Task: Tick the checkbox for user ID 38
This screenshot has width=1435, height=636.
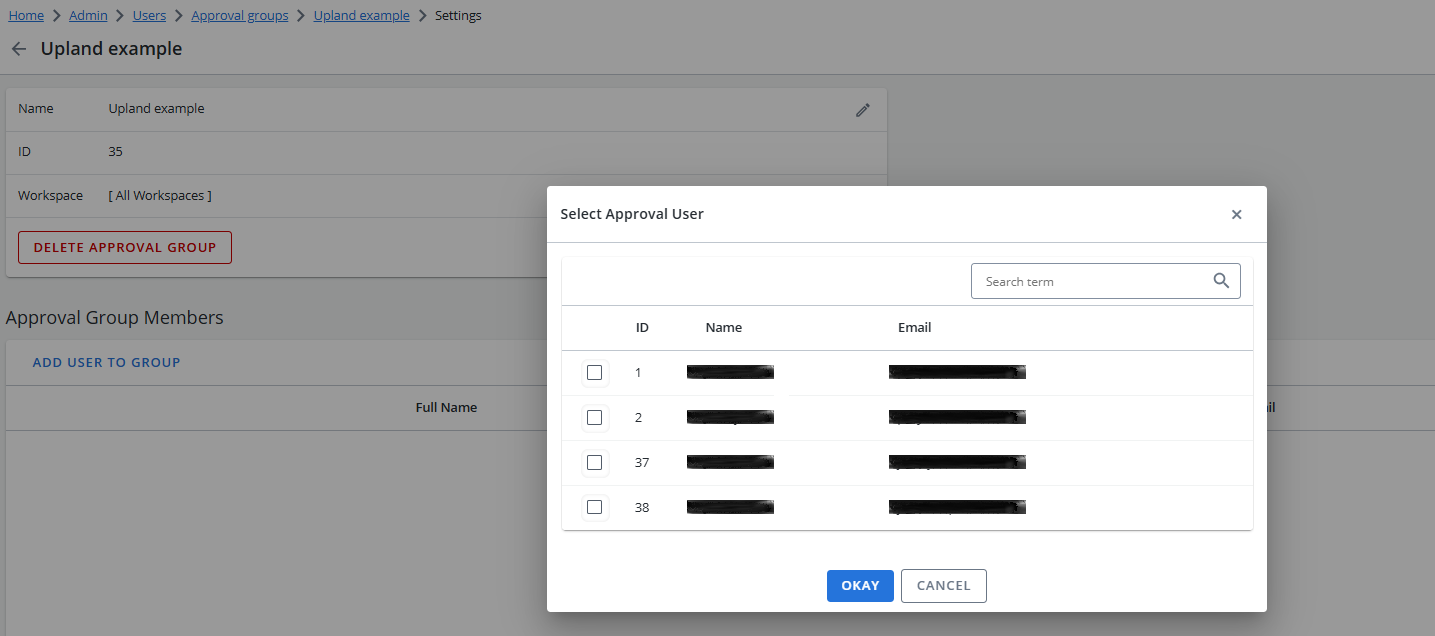Action: 595,508
